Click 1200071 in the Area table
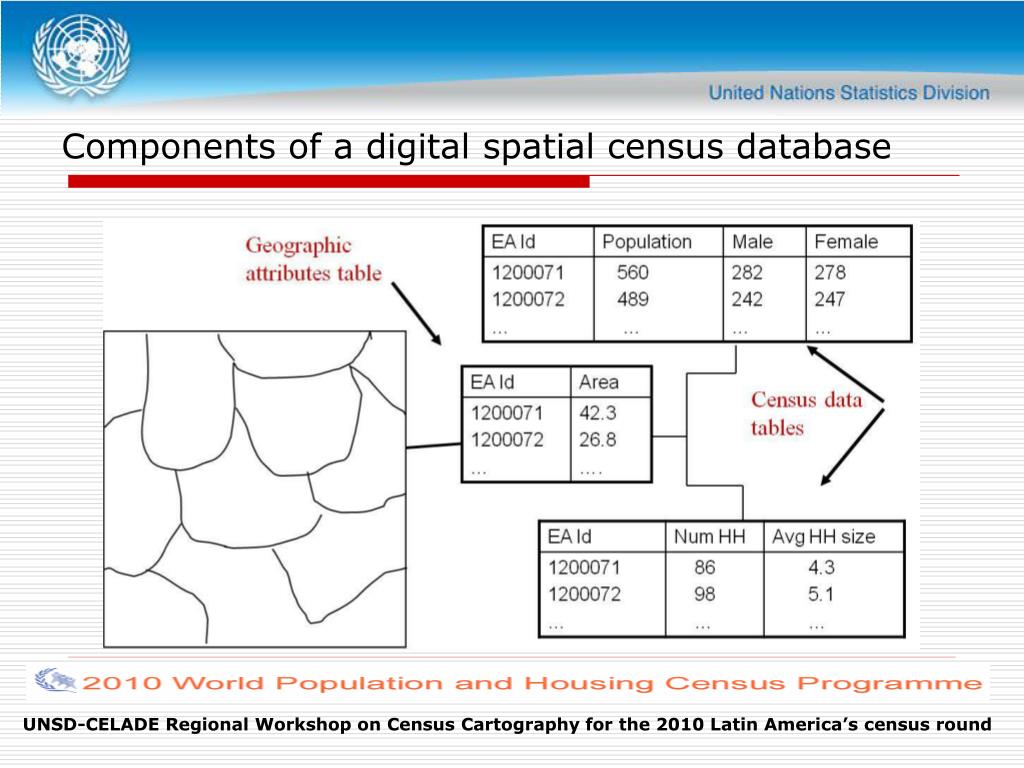1024x768 pixels. pos(507,413)
